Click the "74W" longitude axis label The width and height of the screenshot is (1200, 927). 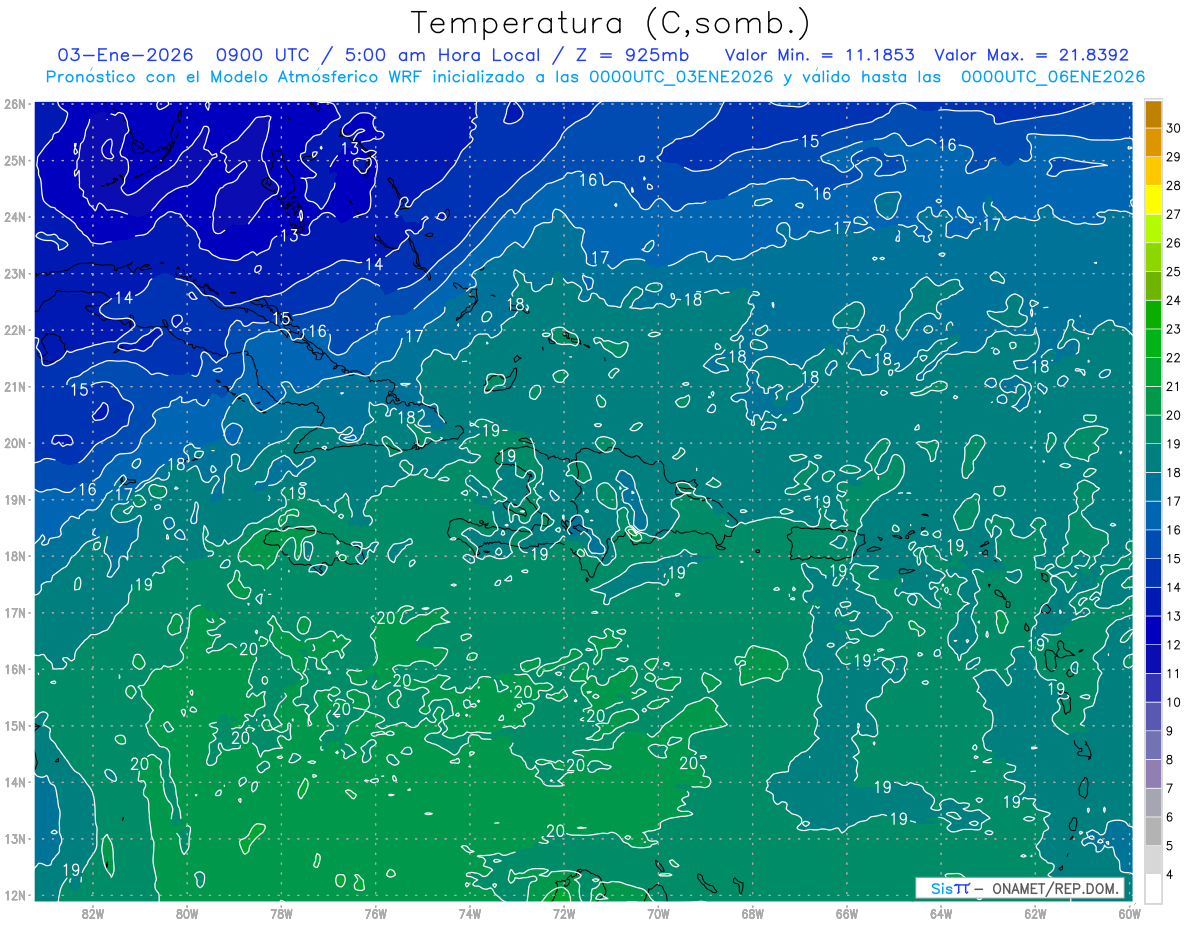coord(470,913)
